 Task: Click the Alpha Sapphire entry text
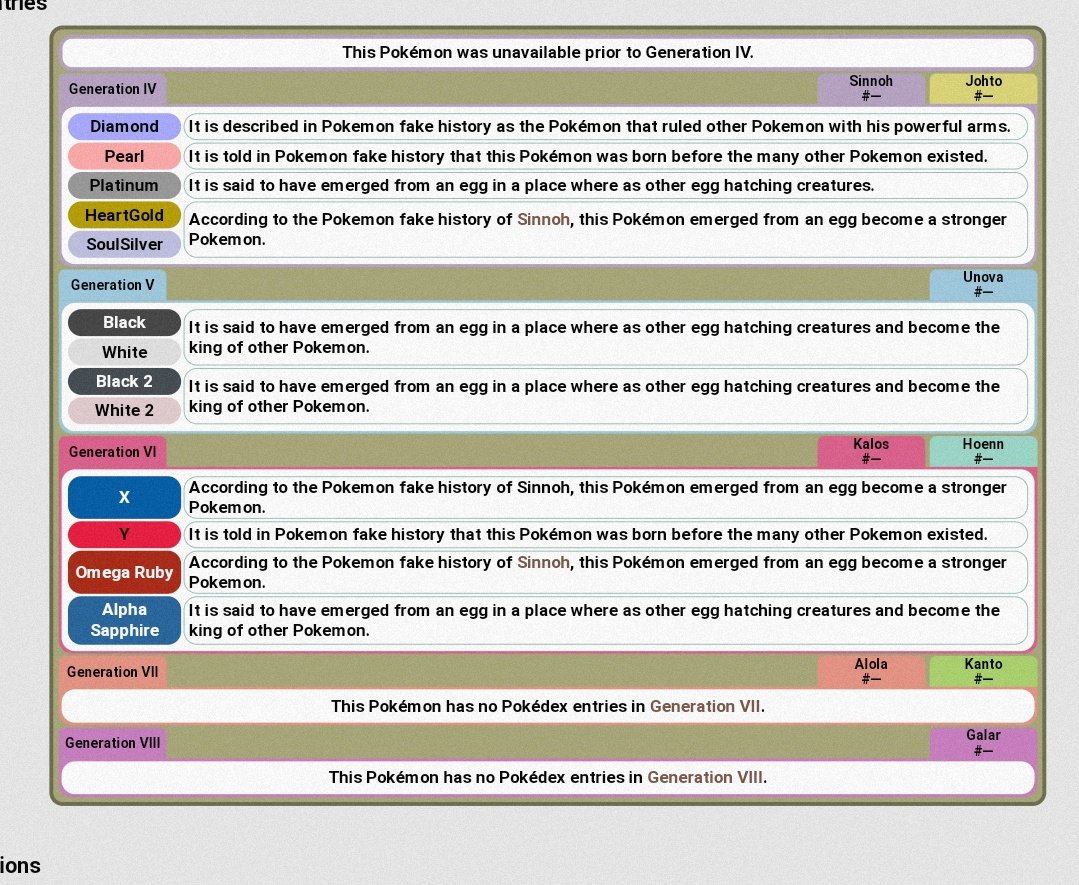point(606,620)
